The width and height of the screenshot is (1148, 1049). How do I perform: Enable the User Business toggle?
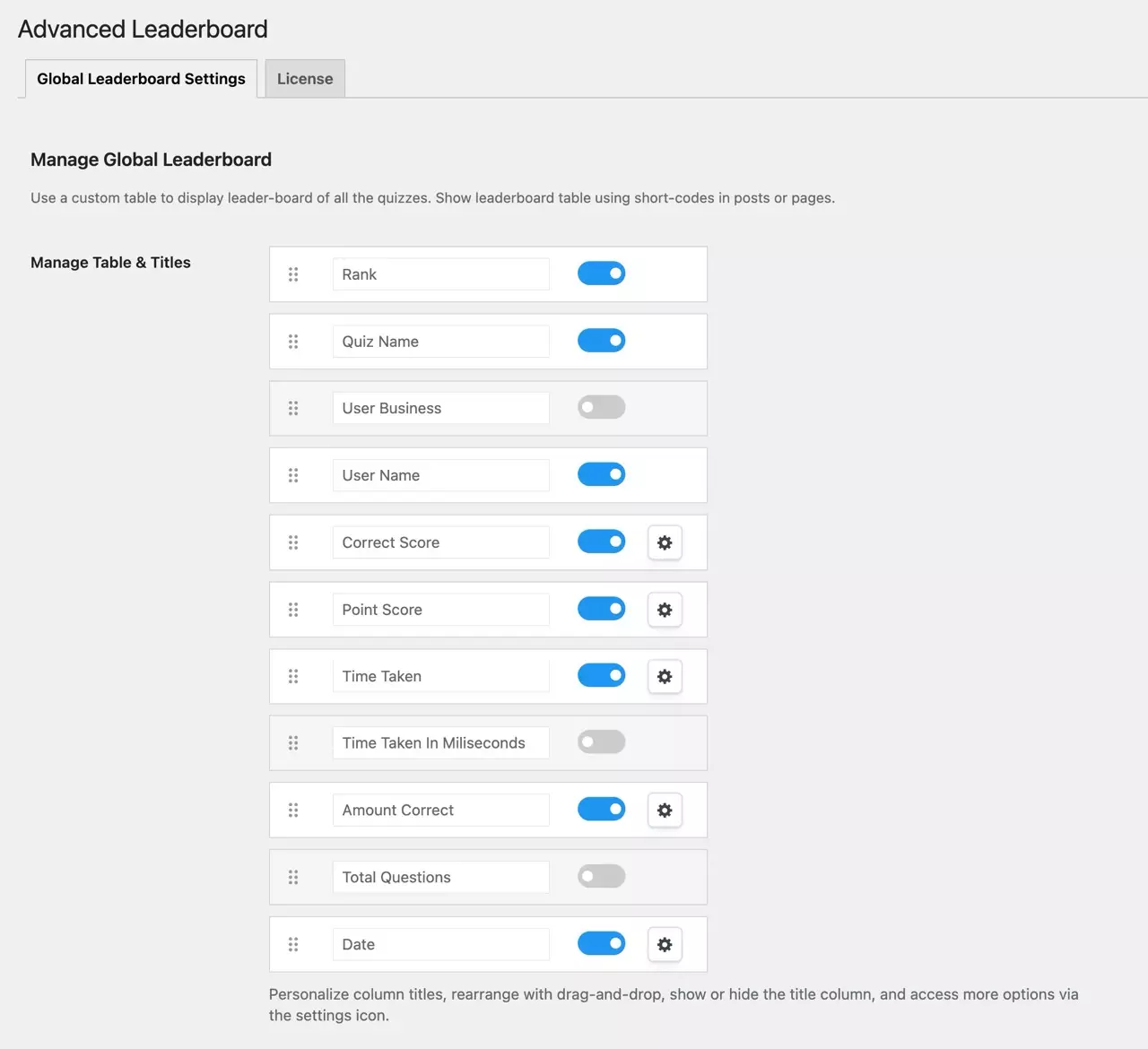601,407
